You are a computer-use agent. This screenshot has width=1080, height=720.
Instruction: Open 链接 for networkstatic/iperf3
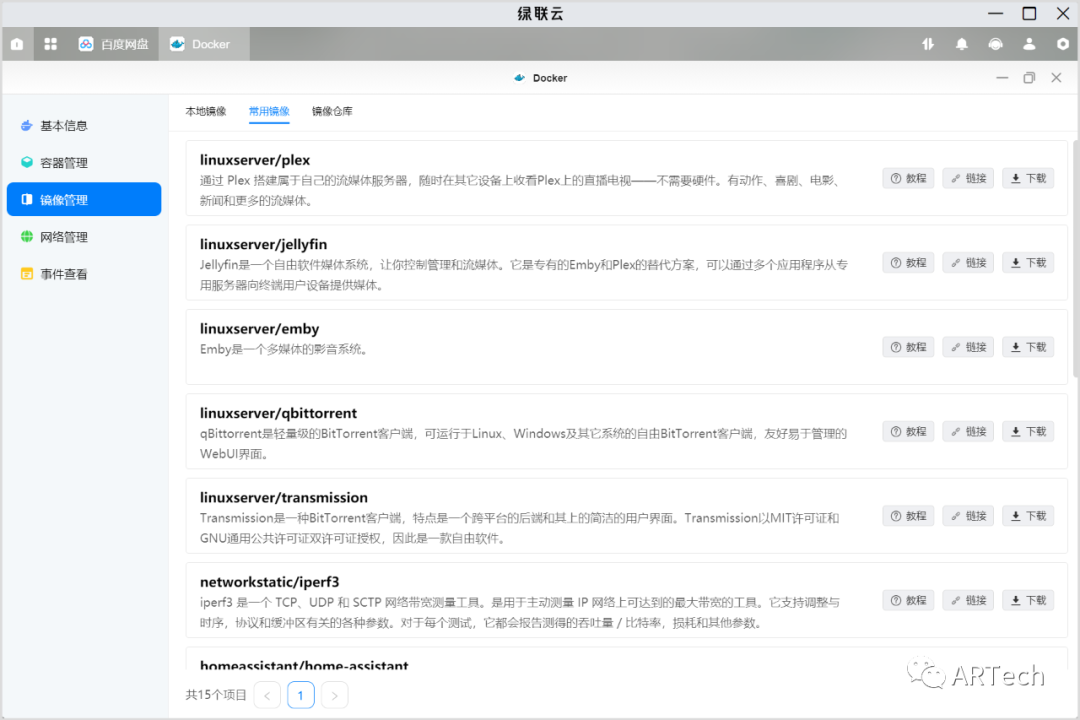[x=968, y=600]
